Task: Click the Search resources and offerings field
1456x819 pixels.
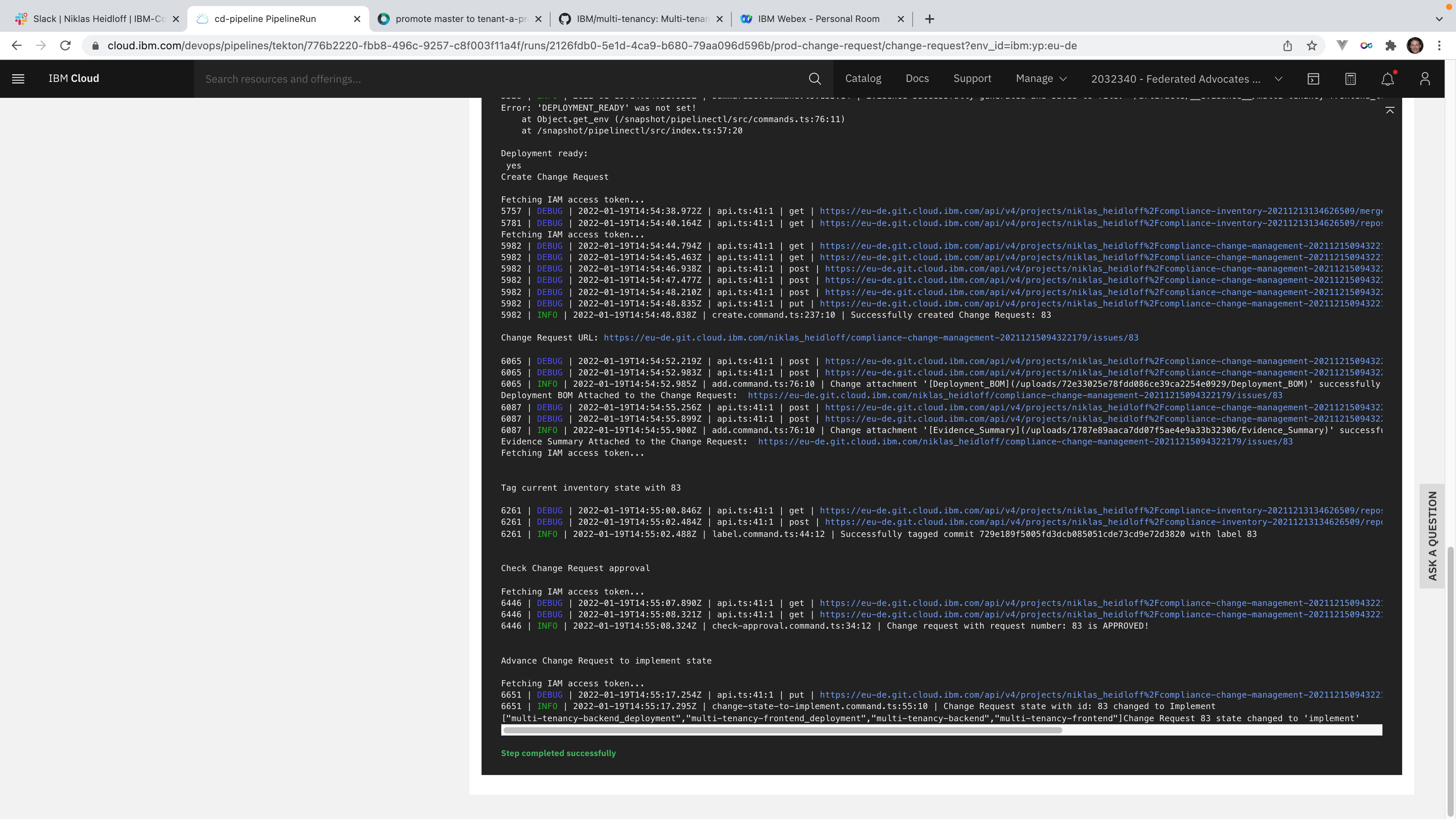Action: pyautogui.click(x=497, y=78)
